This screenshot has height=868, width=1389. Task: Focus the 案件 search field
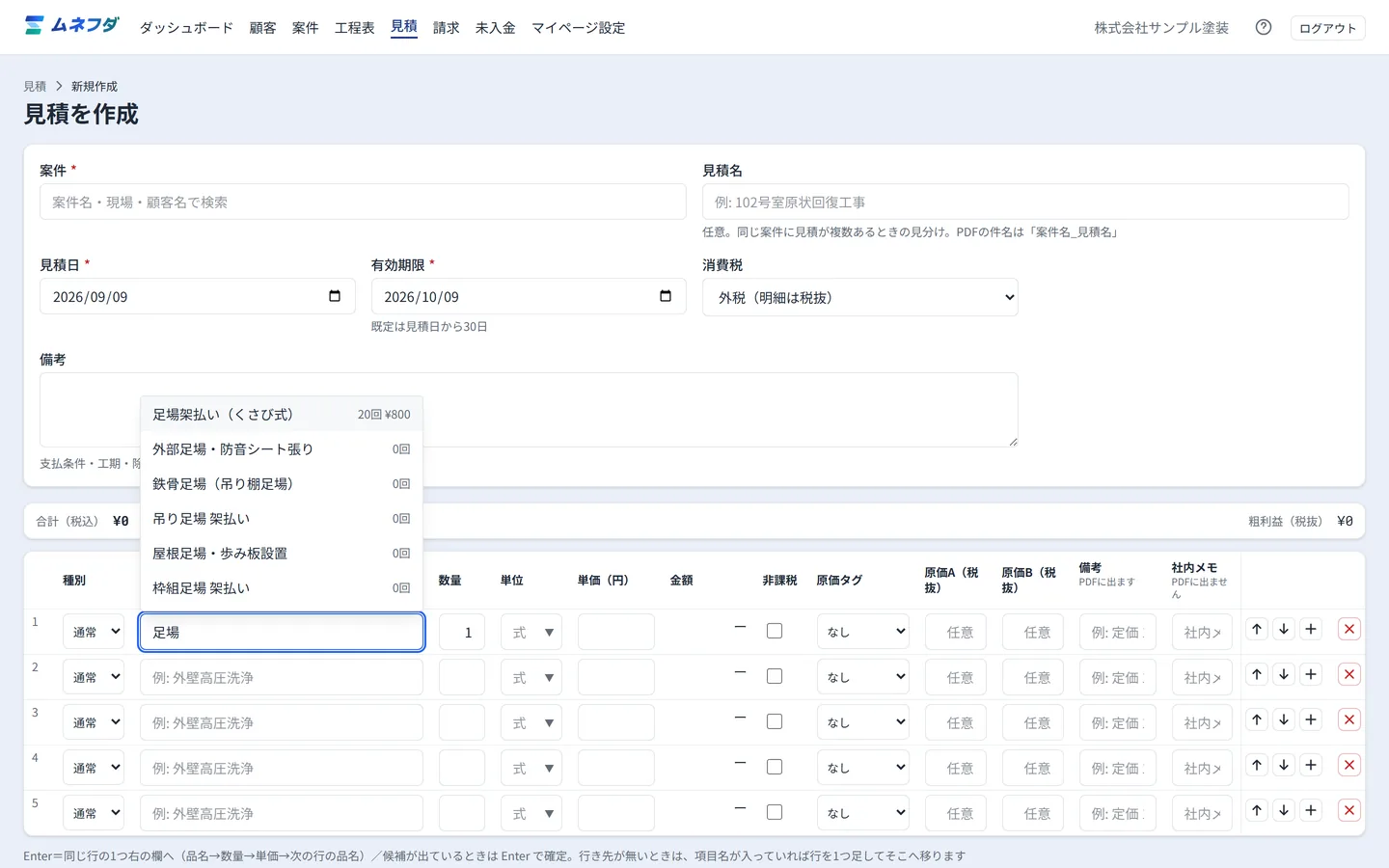pos(363,202)
